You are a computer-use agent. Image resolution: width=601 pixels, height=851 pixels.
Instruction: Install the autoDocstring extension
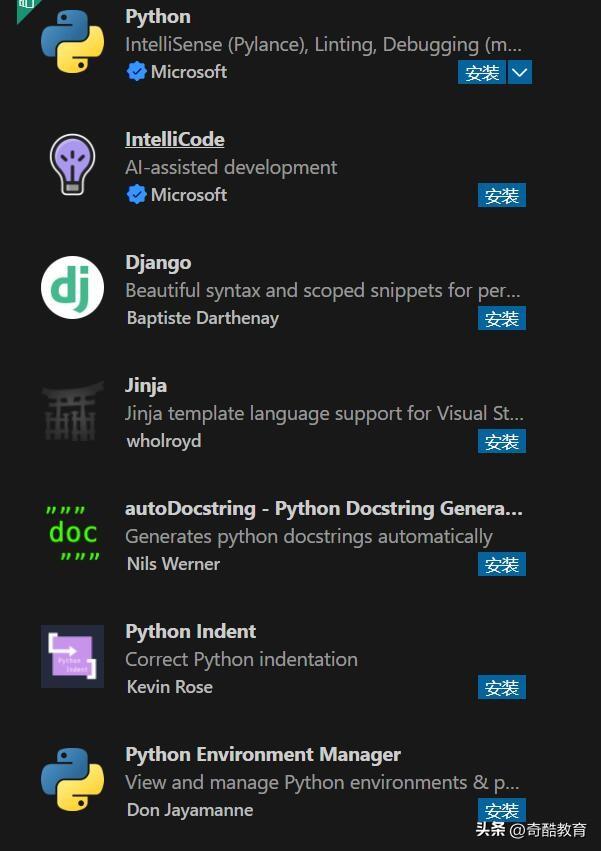[x=502, y=564]
